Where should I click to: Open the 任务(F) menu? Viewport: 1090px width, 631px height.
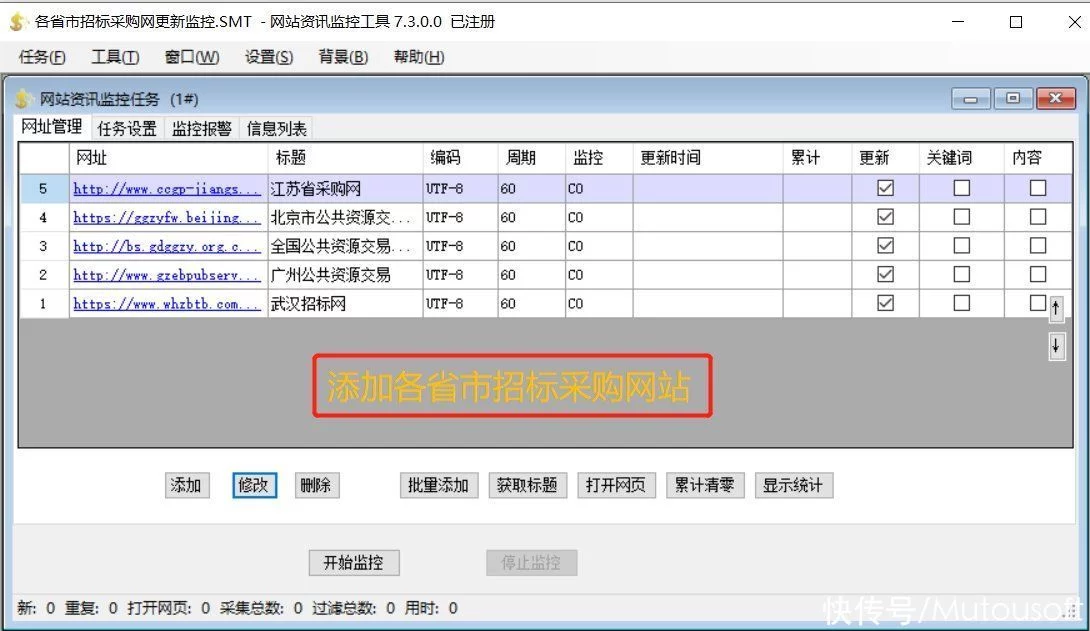(42, 57)
